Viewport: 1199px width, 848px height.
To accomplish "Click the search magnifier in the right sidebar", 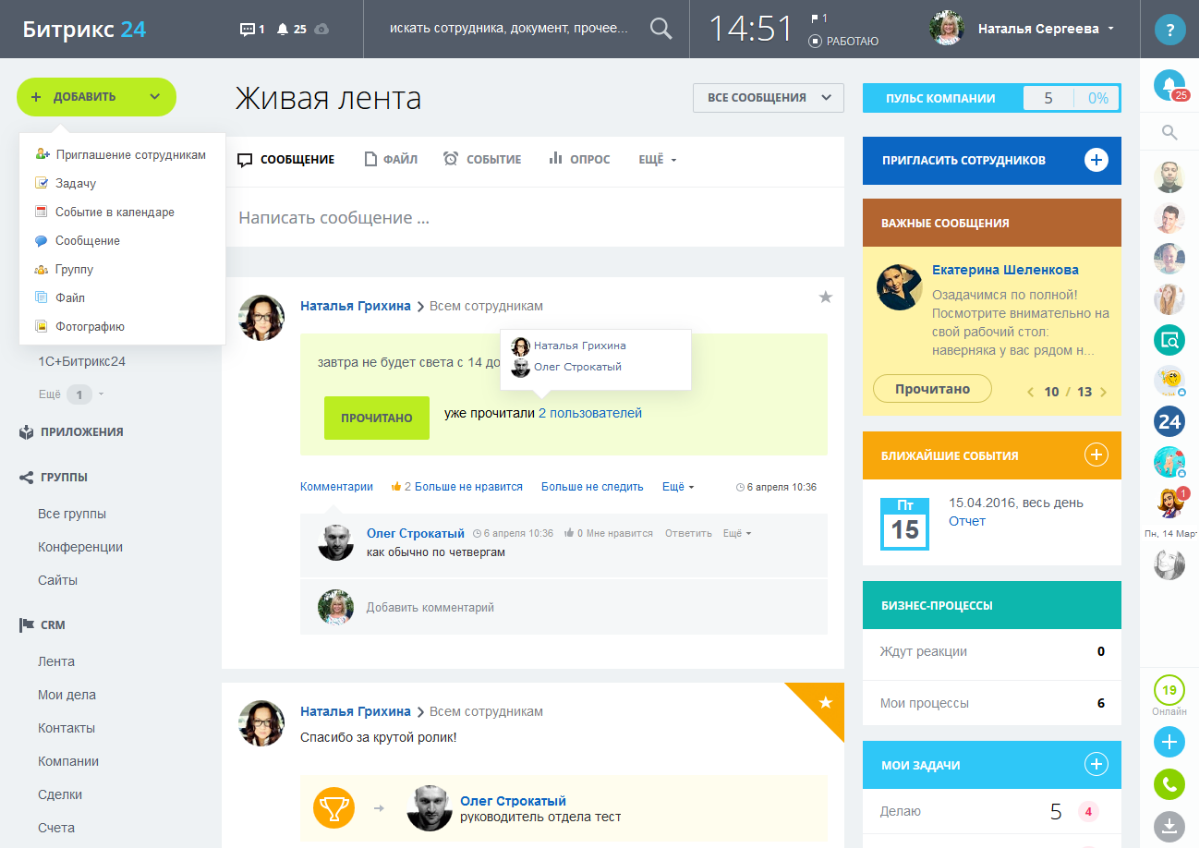I will (1168, 130).
